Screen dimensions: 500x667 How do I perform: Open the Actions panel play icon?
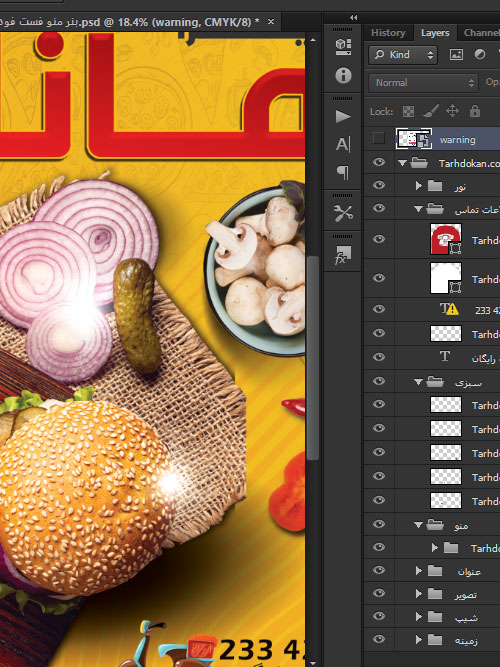343,116
